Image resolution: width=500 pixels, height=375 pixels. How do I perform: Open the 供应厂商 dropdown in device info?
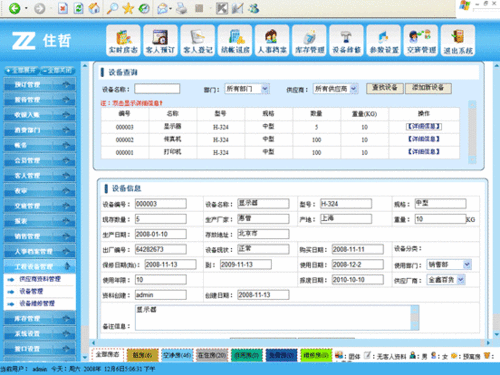(446, 280)
